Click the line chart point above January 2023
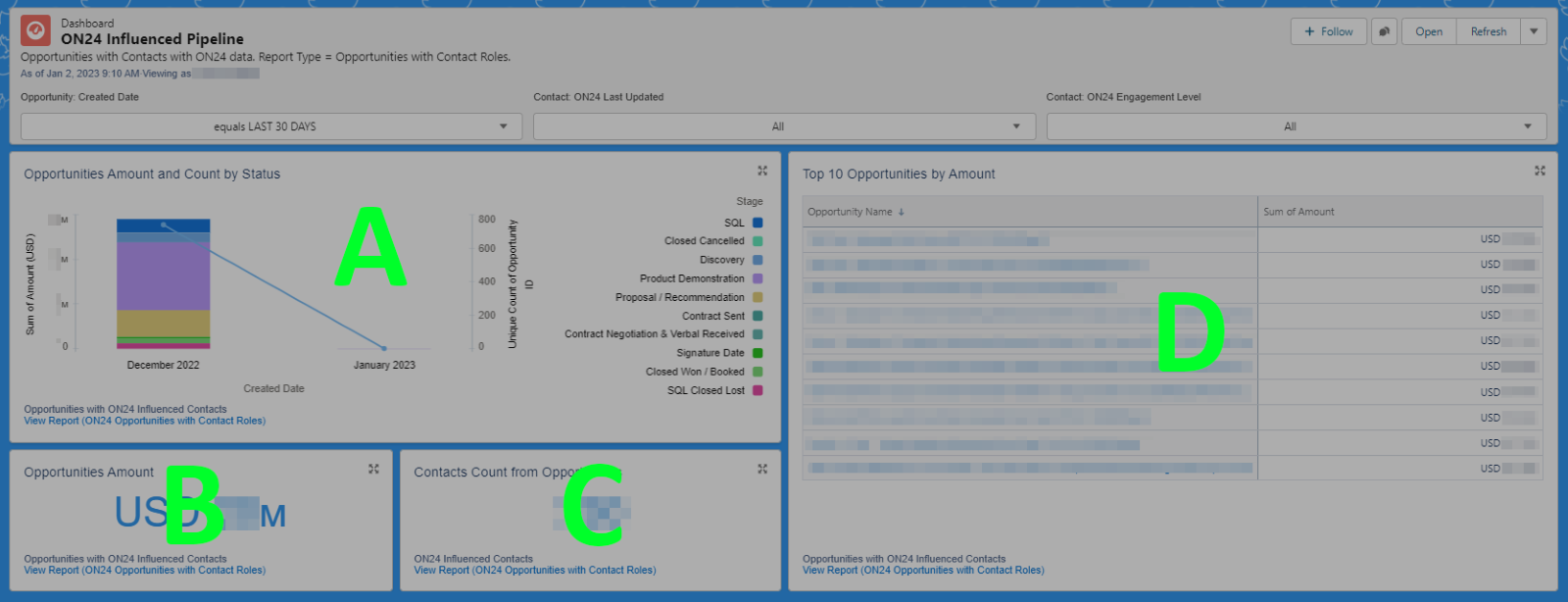The height and width of the screenshot is (602, 1568). pyautogui.click(x=384, y=348)
